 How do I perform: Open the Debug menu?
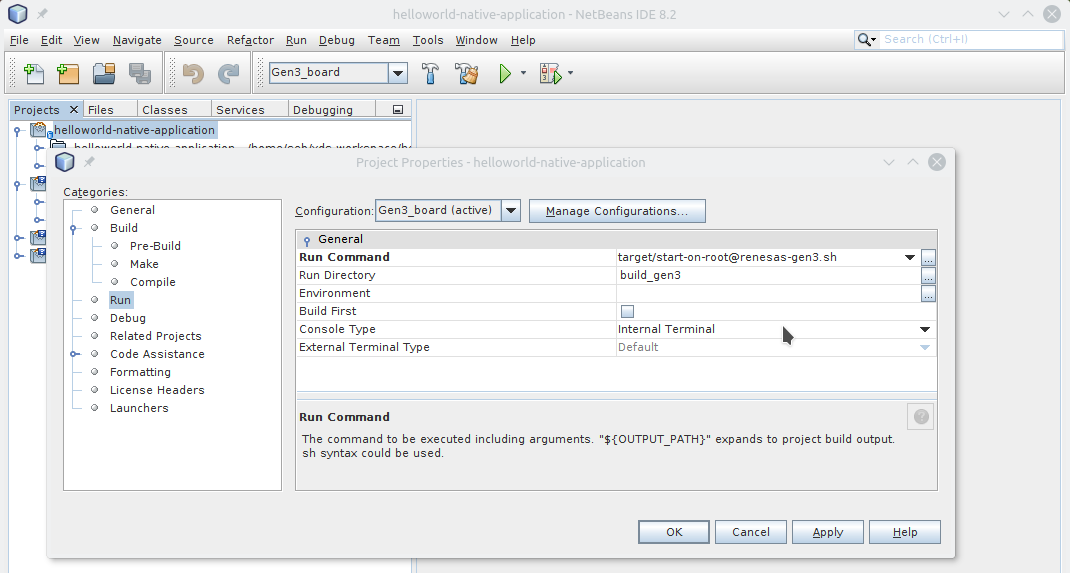coord(337,40)
